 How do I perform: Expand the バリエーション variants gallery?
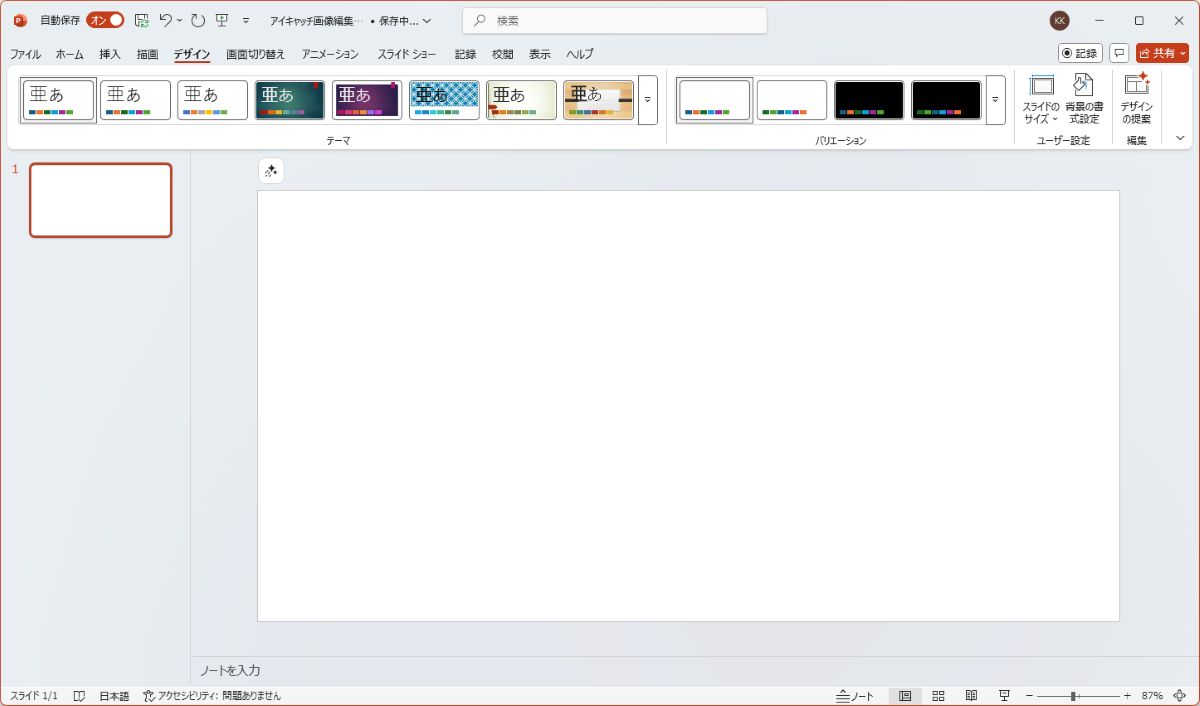coord(995,100)
